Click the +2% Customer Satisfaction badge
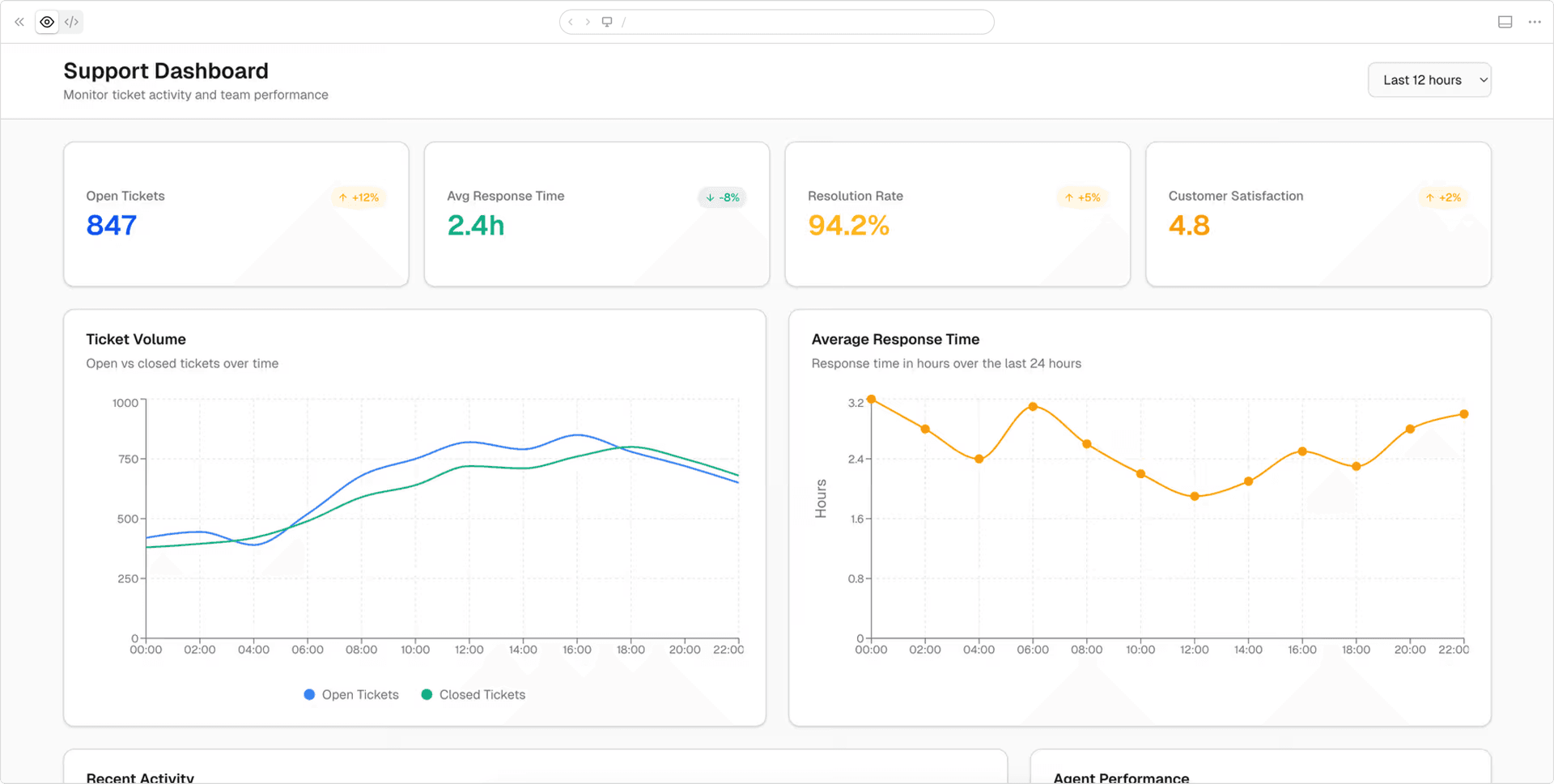The image size is (1554, 784). (1443, 197)
